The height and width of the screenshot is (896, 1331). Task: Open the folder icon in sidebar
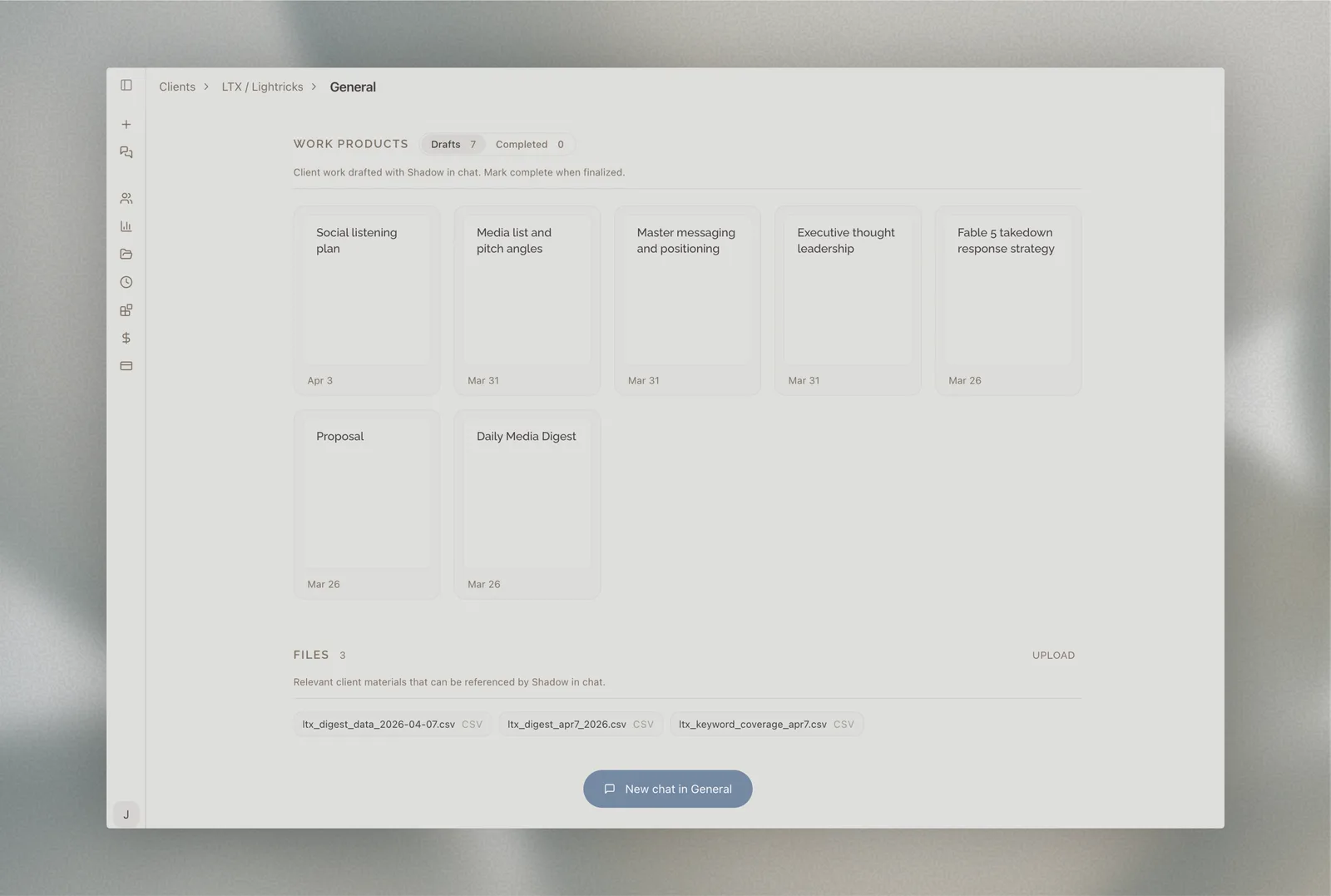coord(126,254)
